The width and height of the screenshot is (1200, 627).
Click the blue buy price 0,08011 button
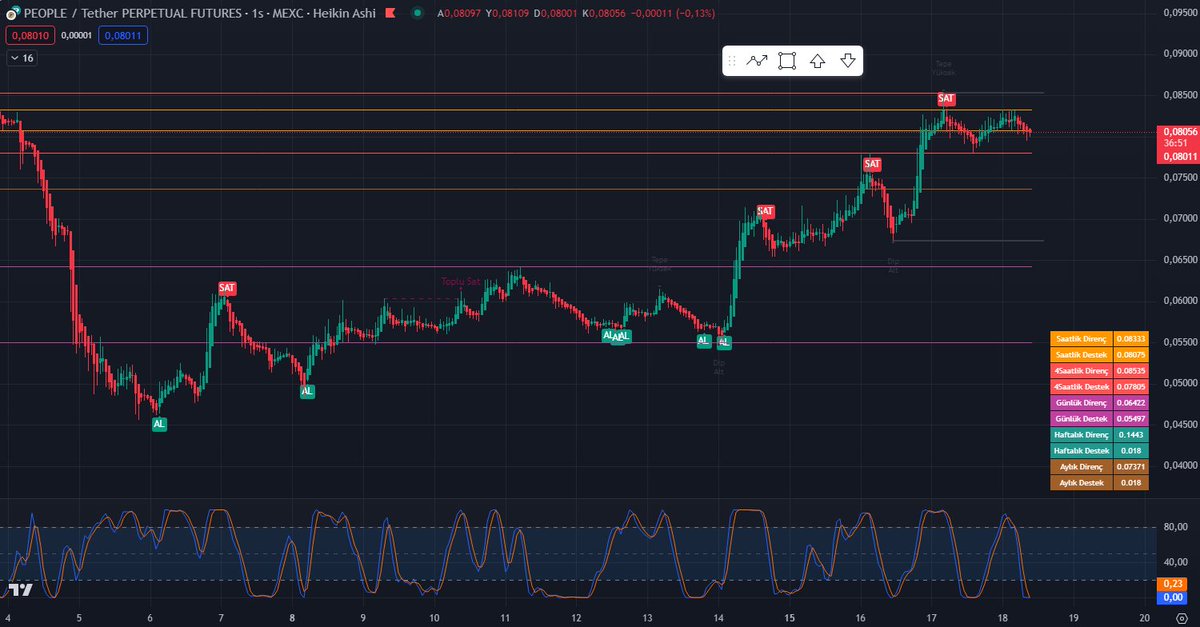pyautogui.click(x=123, y=35)
